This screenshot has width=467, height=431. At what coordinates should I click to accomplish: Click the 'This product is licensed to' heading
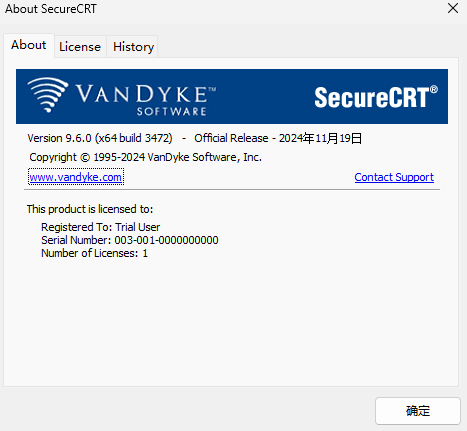pos(90,209)
